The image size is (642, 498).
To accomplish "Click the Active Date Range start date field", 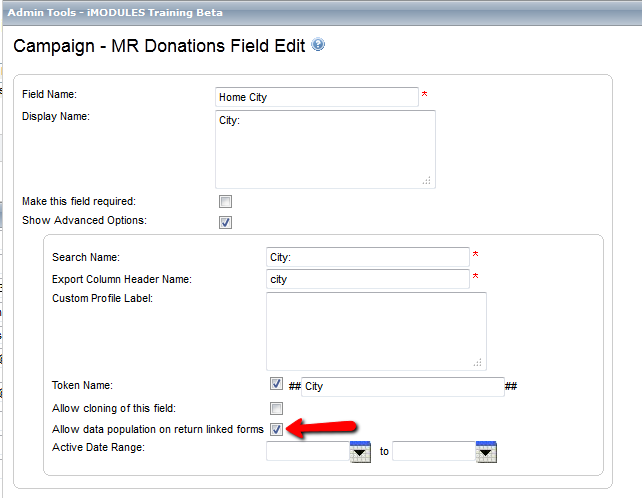I will pos(308,451).
